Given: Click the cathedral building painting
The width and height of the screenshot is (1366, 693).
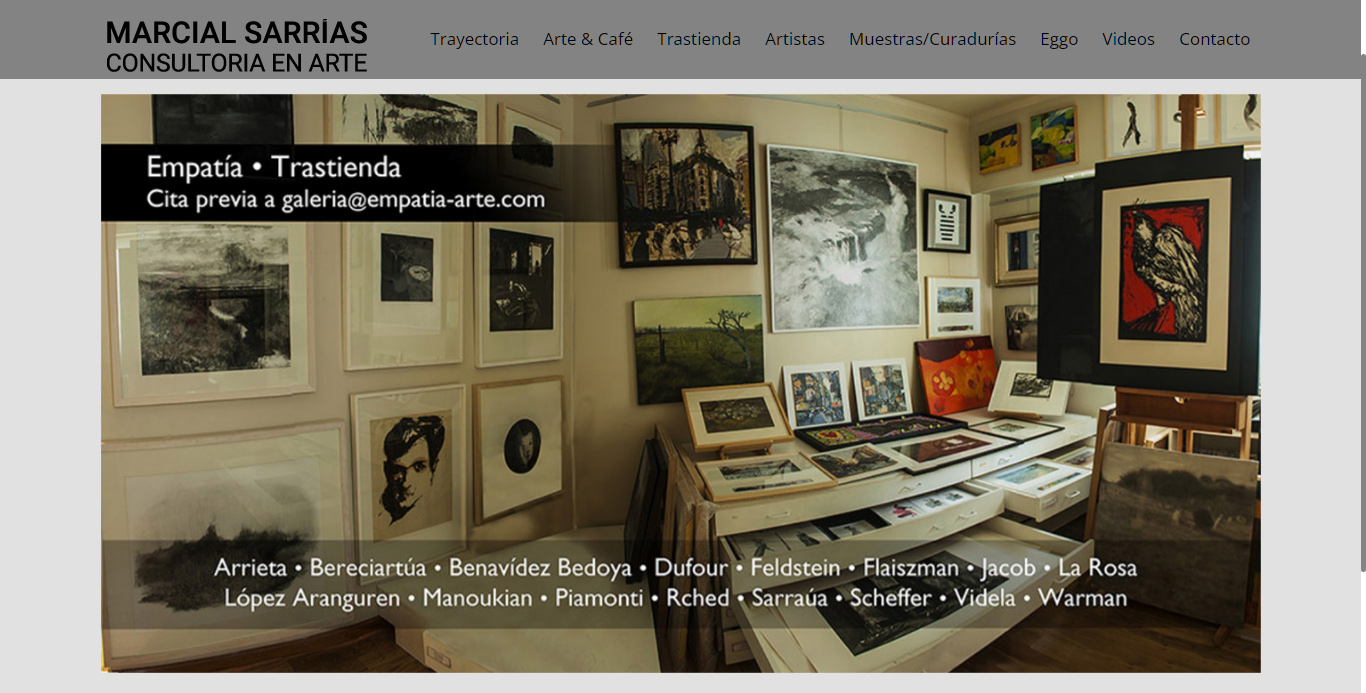Looking at the screenshot, I should point(685,194).
